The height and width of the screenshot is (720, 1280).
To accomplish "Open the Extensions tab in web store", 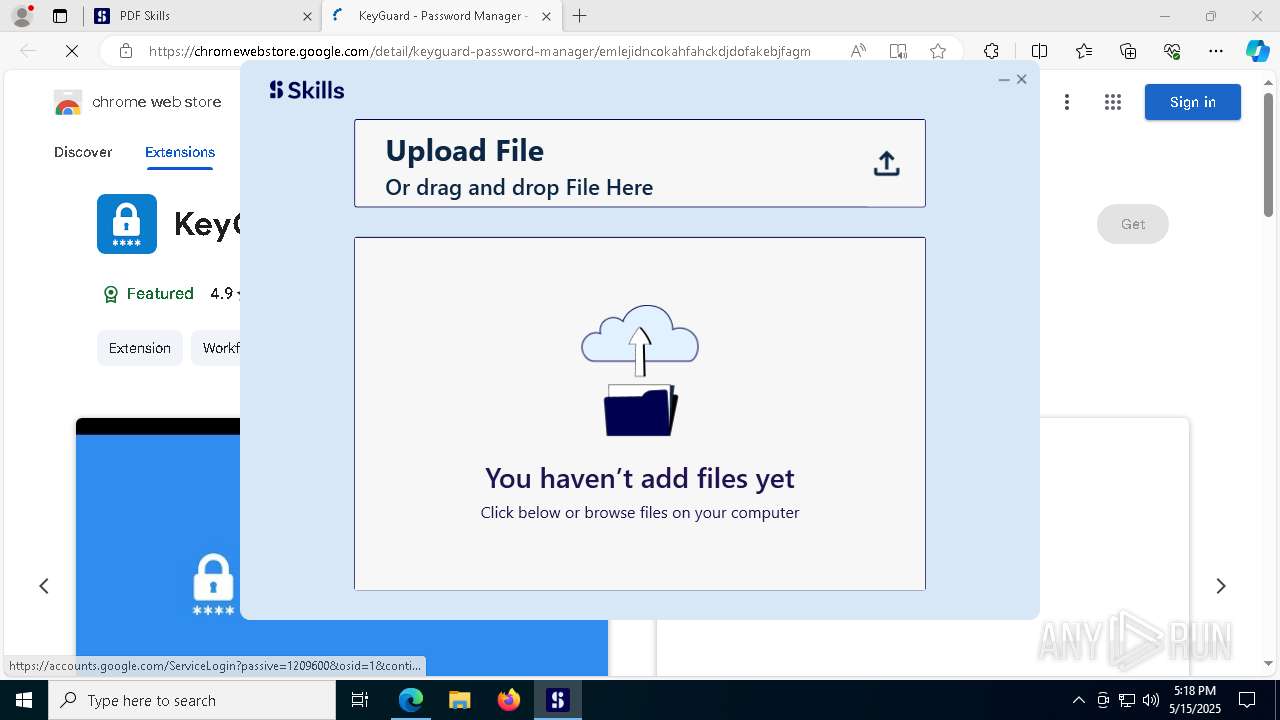I will pos(180,152).
